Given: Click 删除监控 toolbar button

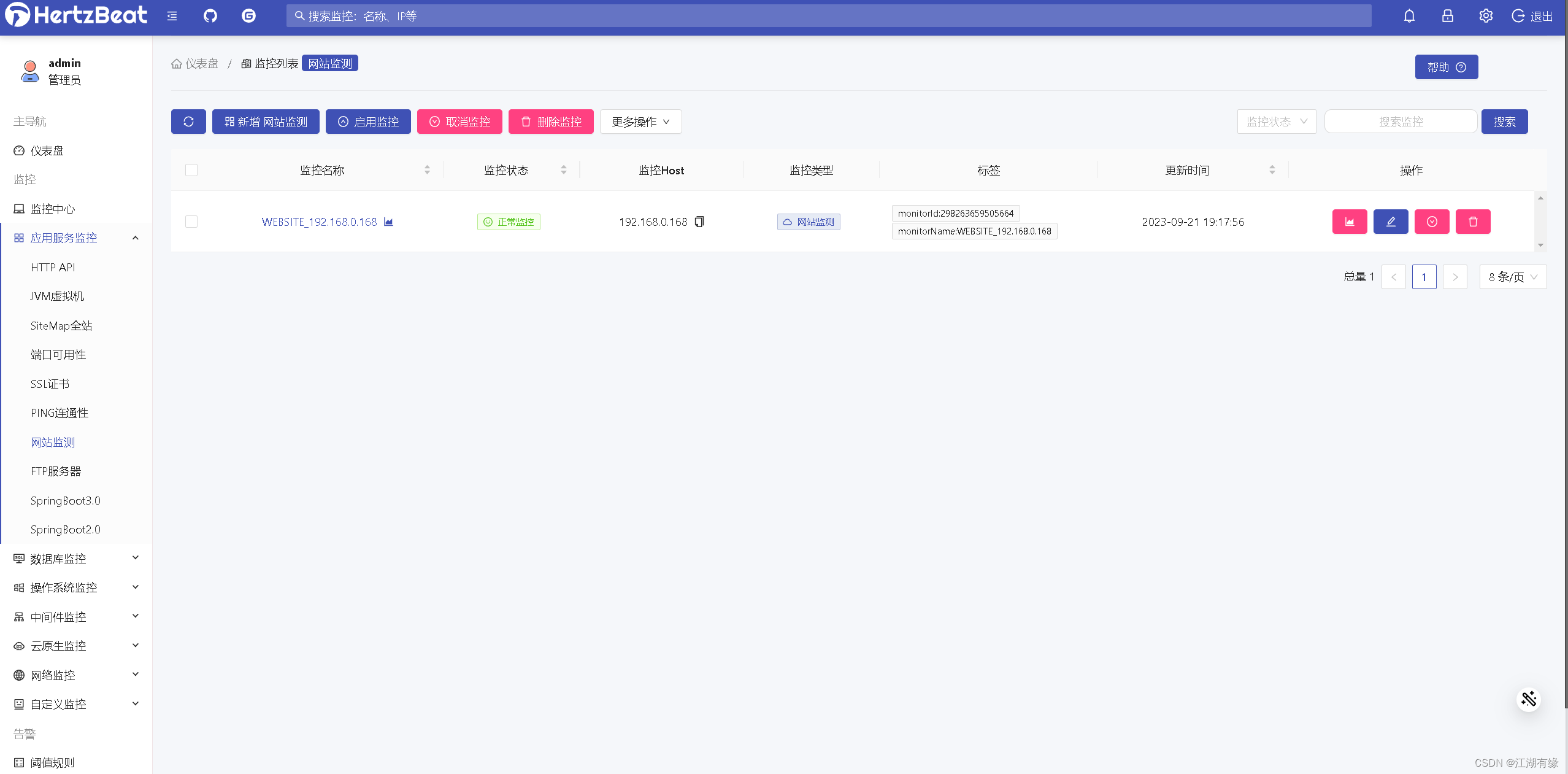Looking at the screenshot, I should (551, 122).
